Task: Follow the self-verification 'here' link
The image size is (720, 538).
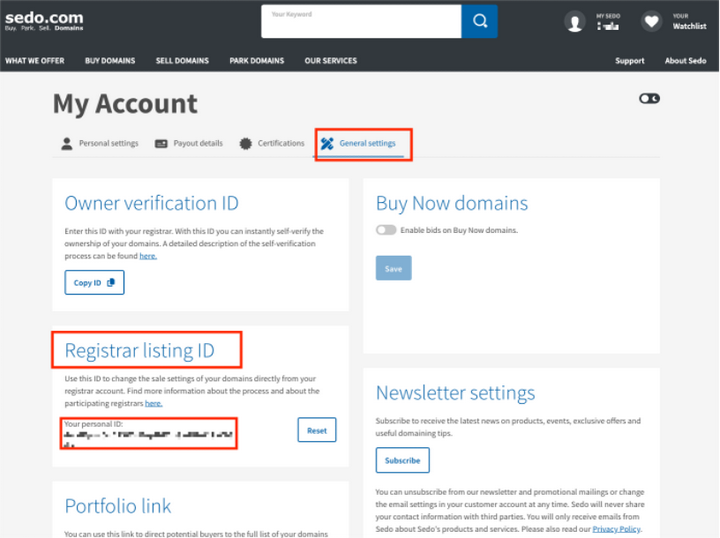Action: (148, 256)
